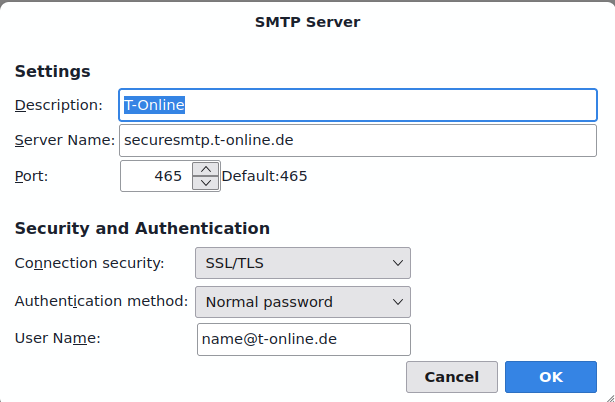The width and height of the screenshot is (615, 402).
Task: Decrease the port with the down arrow
Action: click(x=206, y=183)
